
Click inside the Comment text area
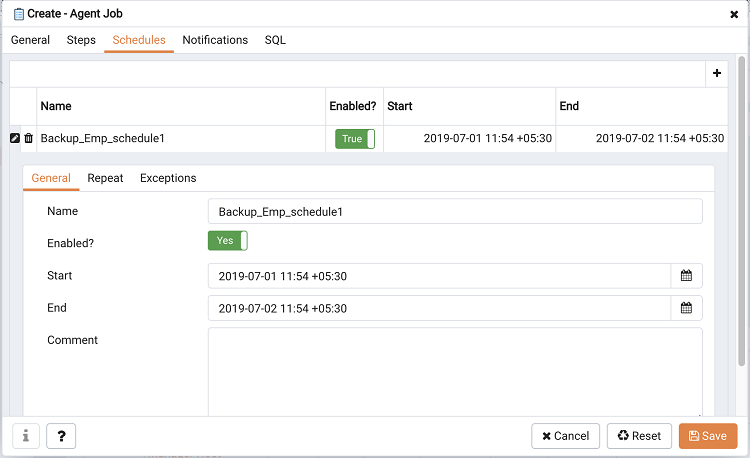click(455, 371)
